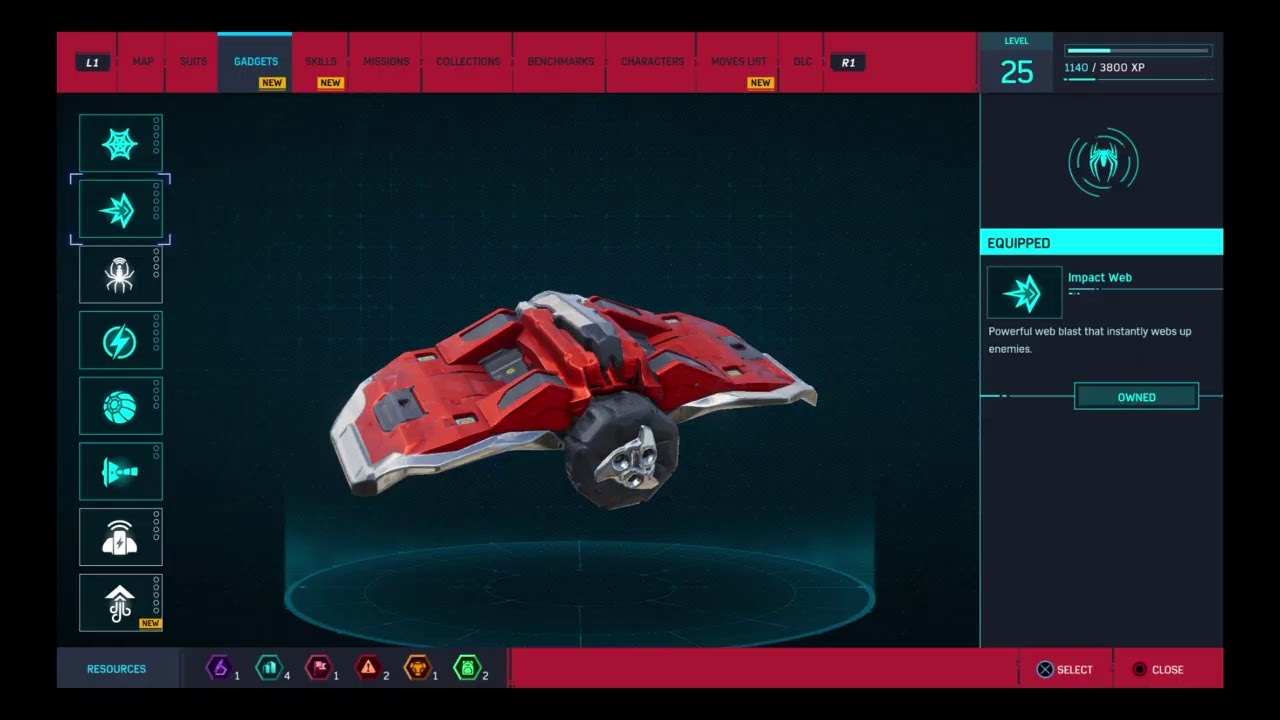Open the Suits tab
Screen dimensions: 1280x720
[x=193, y=62]
